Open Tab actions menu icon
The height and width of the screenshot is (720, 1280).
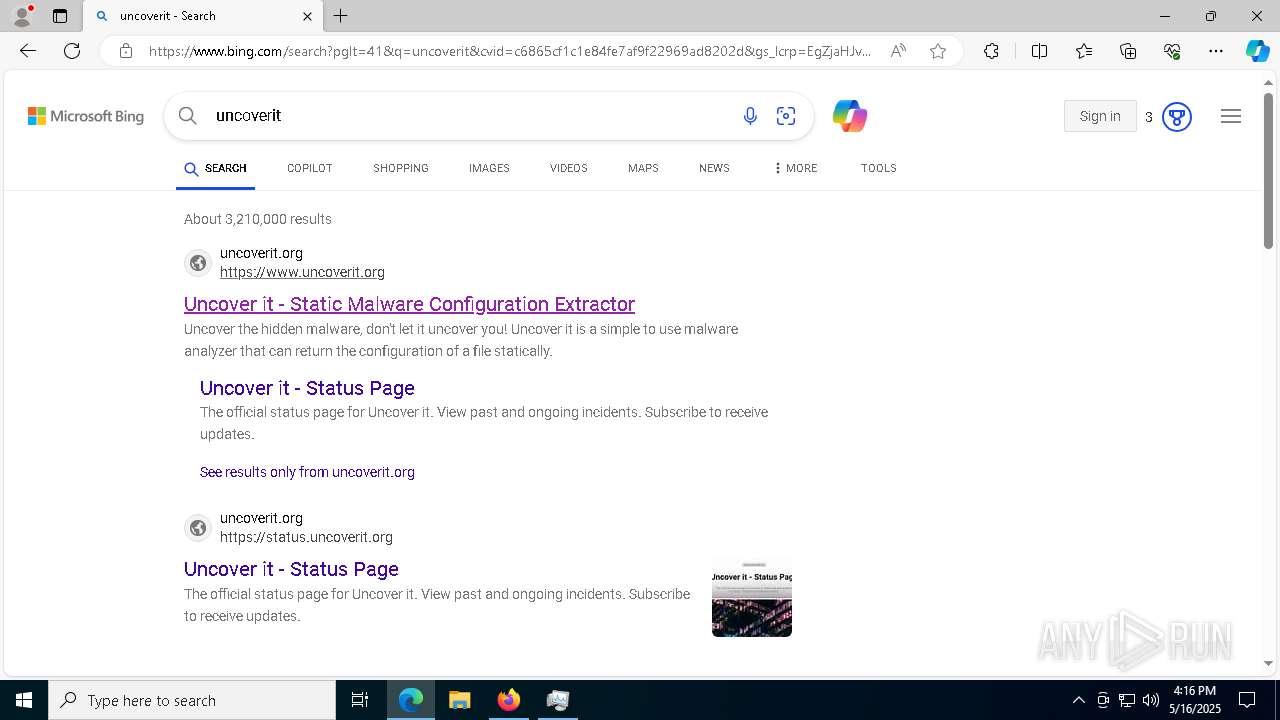tap(60, 16)
